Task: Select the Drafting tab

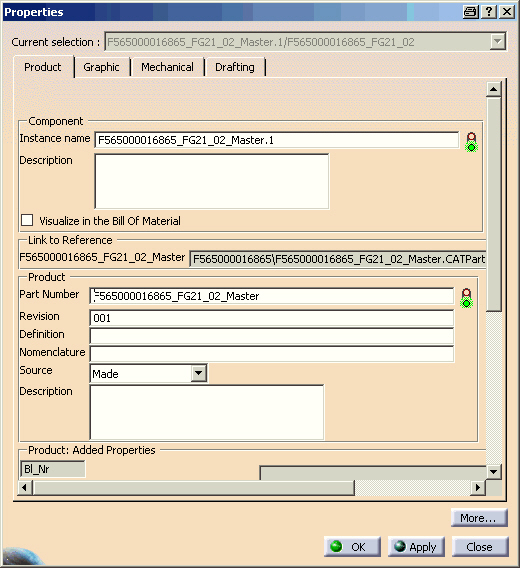Action: (235, 67)
